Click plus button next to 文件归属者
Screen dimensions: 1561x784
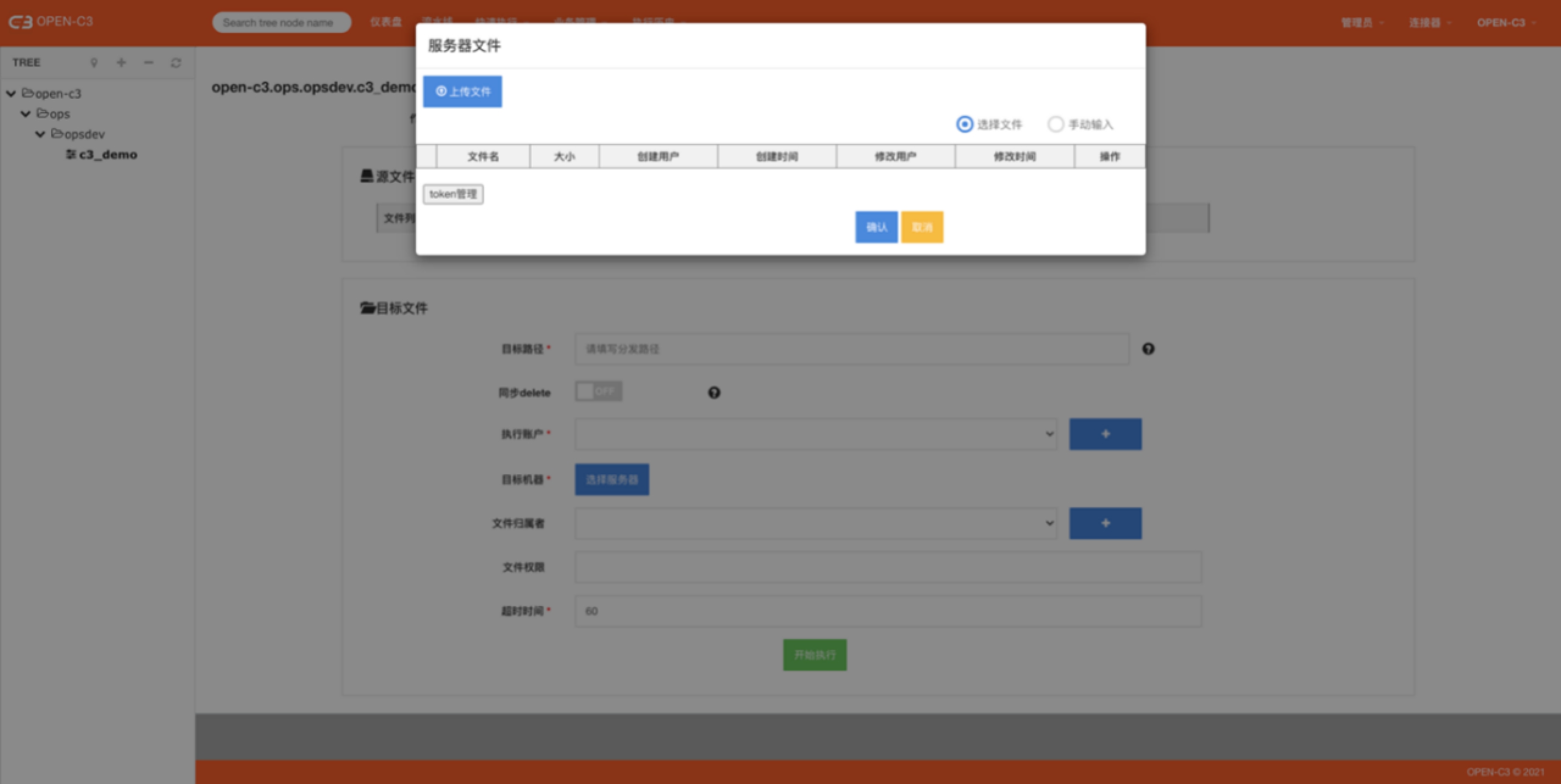[x=1105, y=523]
